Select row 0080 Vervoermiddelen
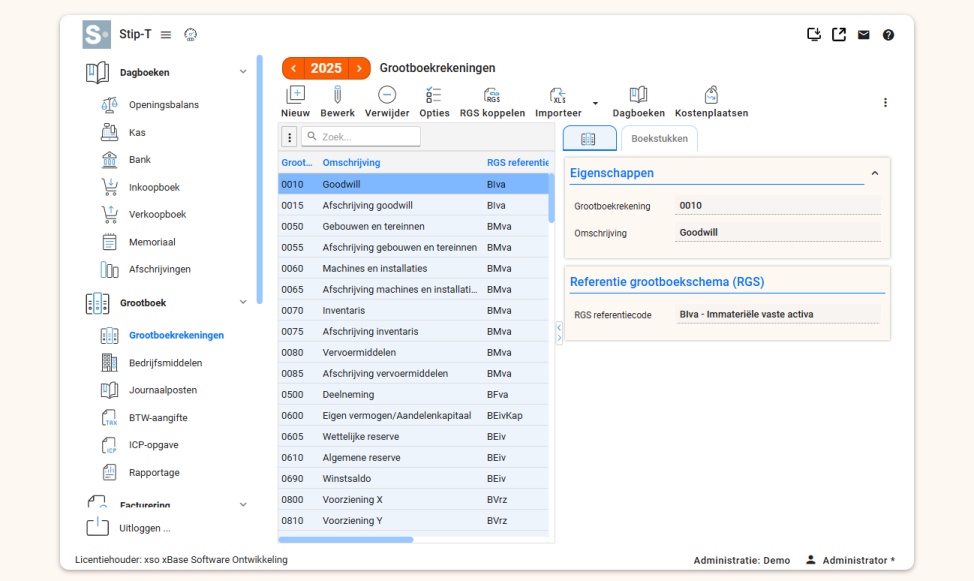Screen dimensions: 974x581 pyautogui.click(x=413, y=352)
